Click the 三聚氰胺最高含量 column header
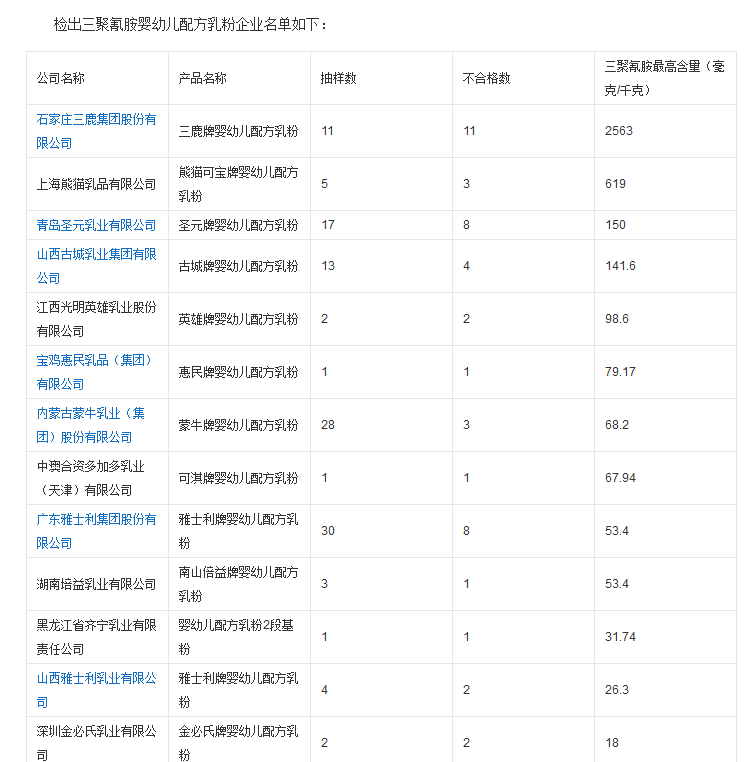Screen dimensions: 756x762 (665, 78)
